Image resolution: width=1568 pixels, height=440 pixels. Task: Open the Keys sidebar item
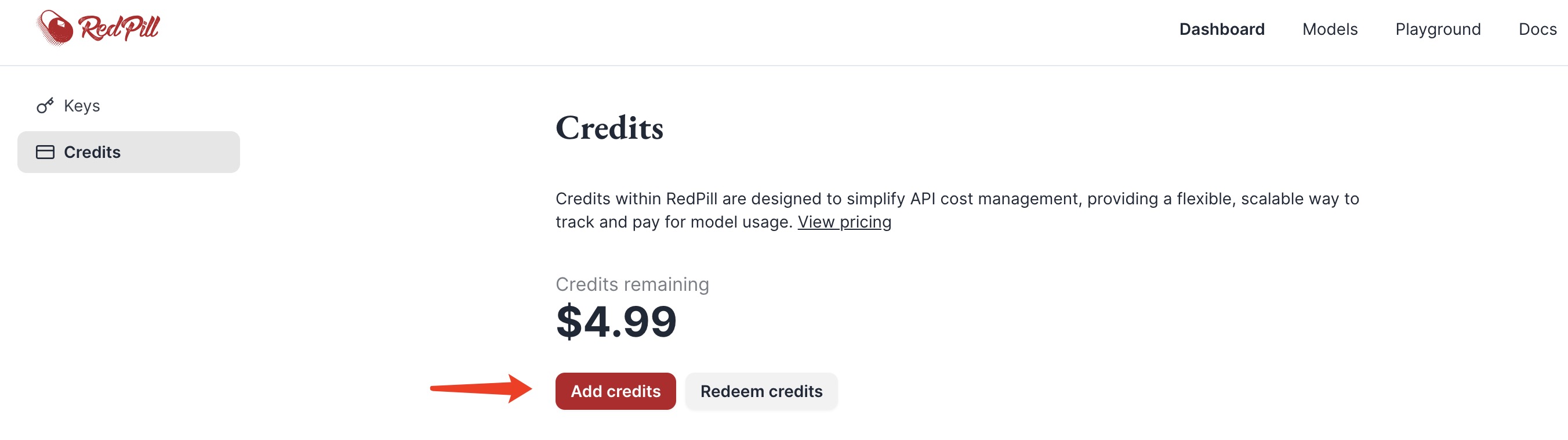[x=128, y=106]
